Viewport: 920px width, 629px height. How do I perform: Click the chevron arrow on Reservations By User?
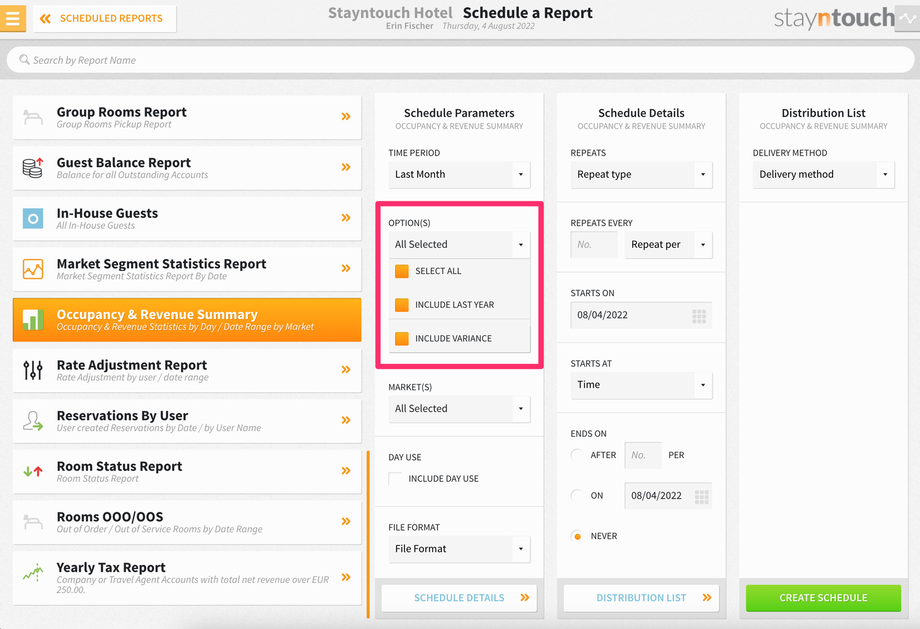click(346, 420)
